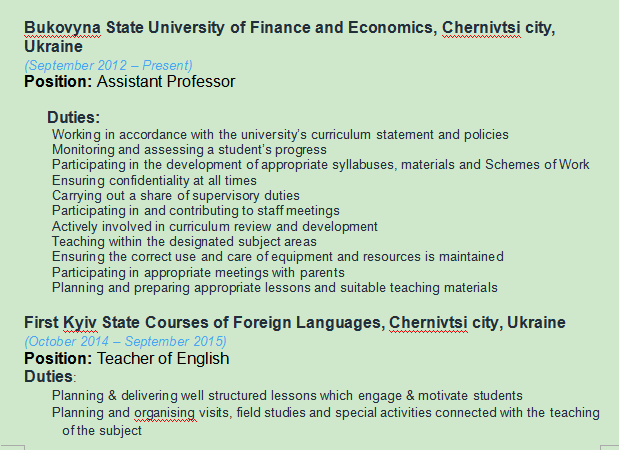Click the curriculum review and development line
The width and height of the screenshot is (619, 450).
(224, 226)
